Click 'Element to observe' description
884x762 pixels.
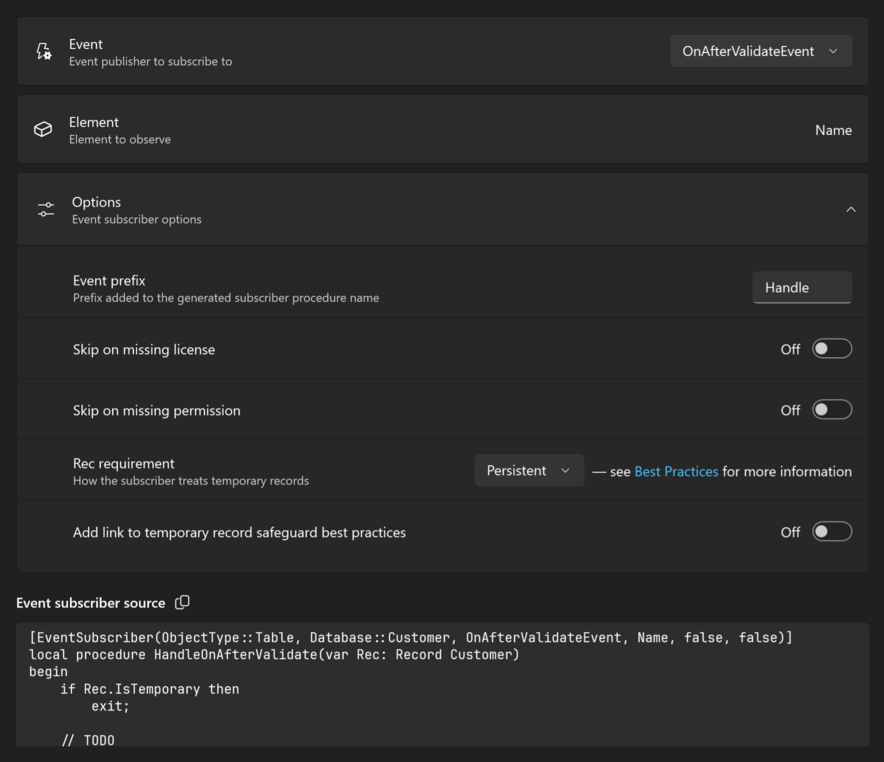coord(120,139)
